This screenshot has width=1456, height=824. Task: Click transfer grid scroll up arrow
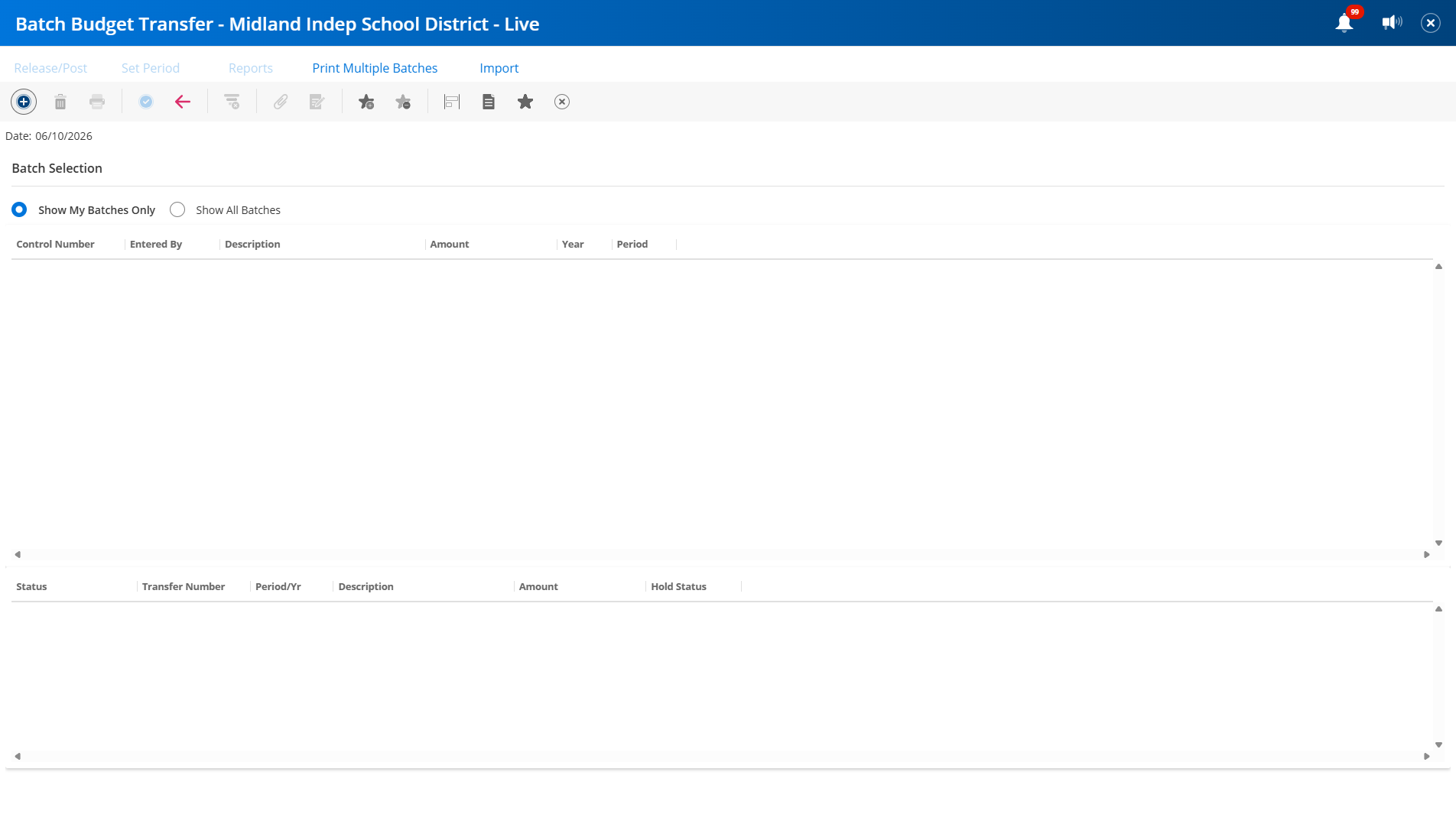[x=1438, y=609]
